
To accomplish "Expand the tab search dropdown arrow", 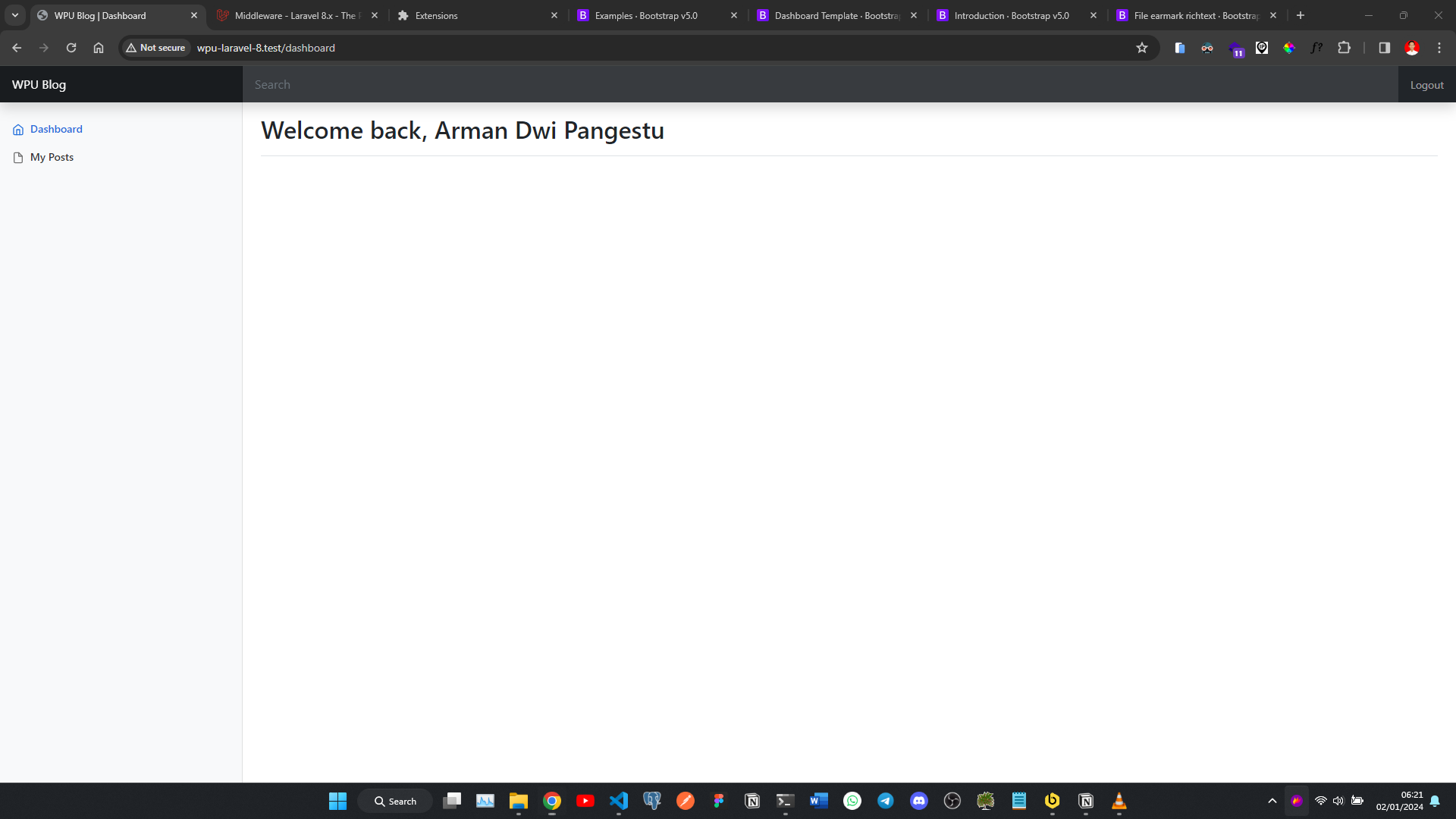I will point(15,15).
